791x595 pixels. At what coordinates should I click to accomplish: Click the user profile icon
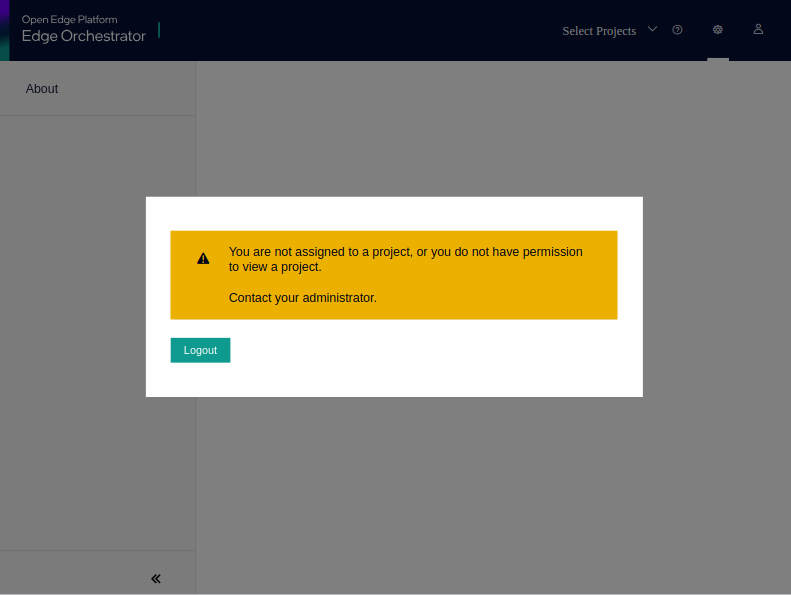click(758, 30)
